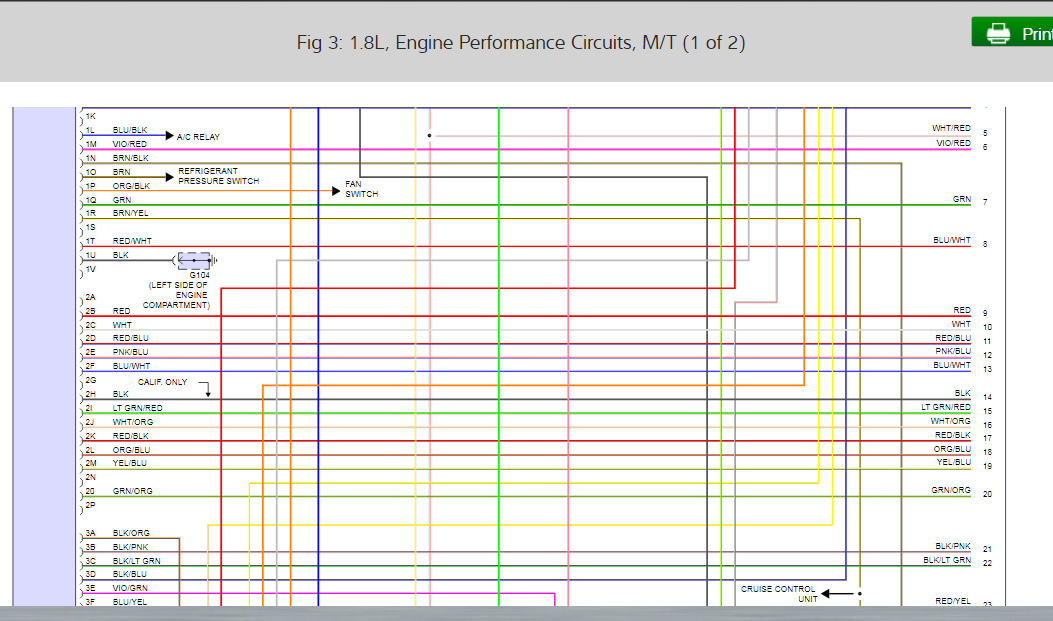The image size is (1053, 621).
Task: Click the 'VIO/RED' label beside number 6
Action: [x=954, y=143]
